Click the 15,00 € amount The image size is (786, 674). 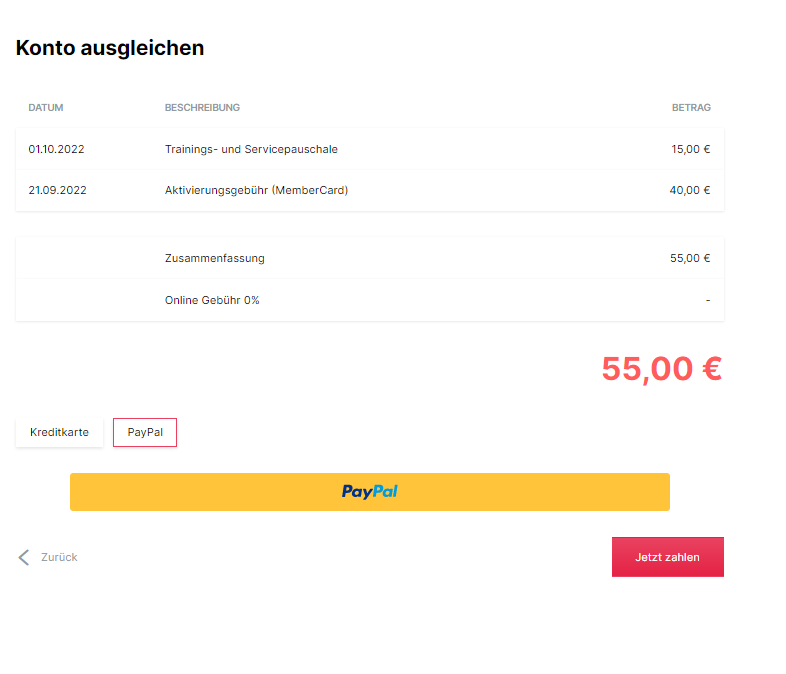[x=691, y=149]
